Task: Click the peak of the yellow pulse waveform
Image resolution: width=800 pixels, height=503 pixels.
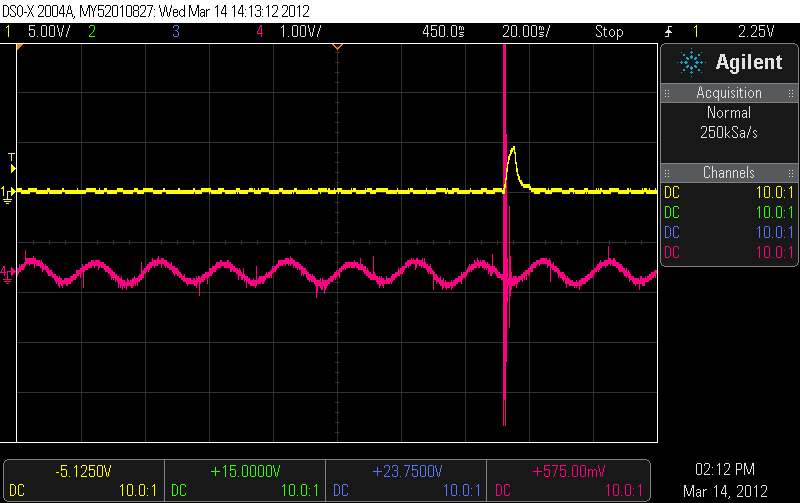Action: (513, 148)
